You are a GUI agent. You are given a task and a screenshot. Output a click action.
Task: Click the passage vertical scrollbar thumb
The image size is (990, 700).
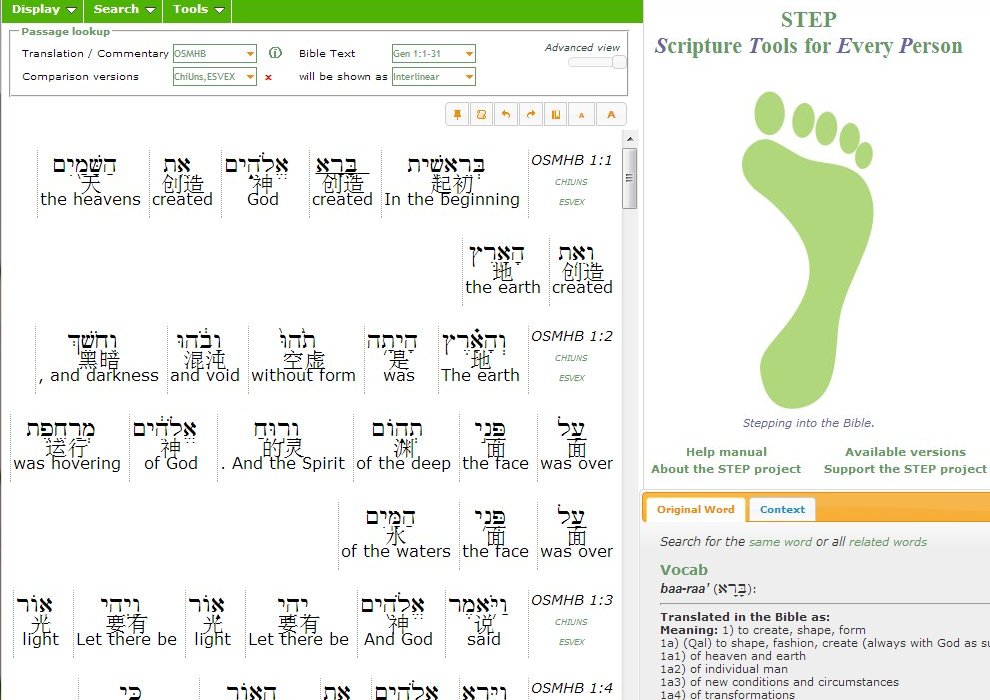(629, 178)
